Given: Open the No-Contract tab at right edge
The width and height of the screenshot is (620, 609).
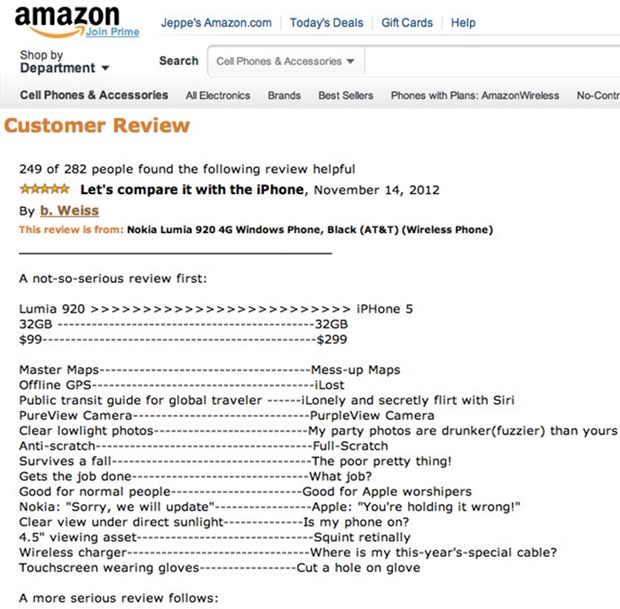Looking at the screenshot, I should pyautogui.click(x=598, y=95).
